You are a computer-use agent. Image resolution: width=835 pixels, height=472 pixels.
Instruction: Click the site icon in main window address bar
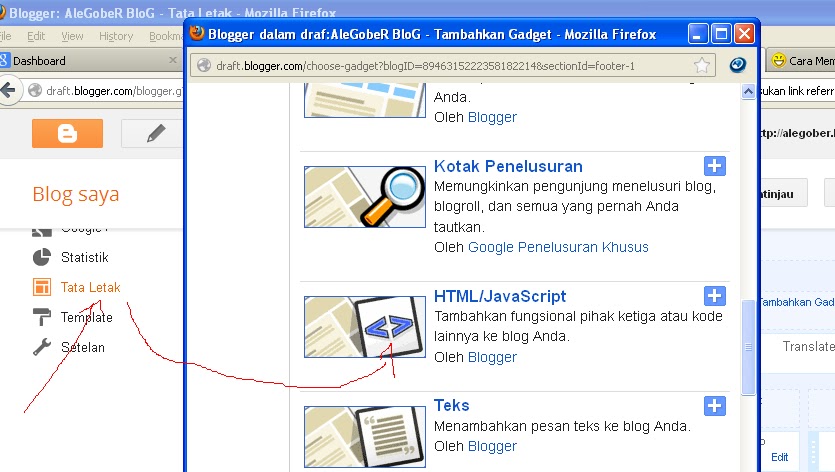point(35,91)
